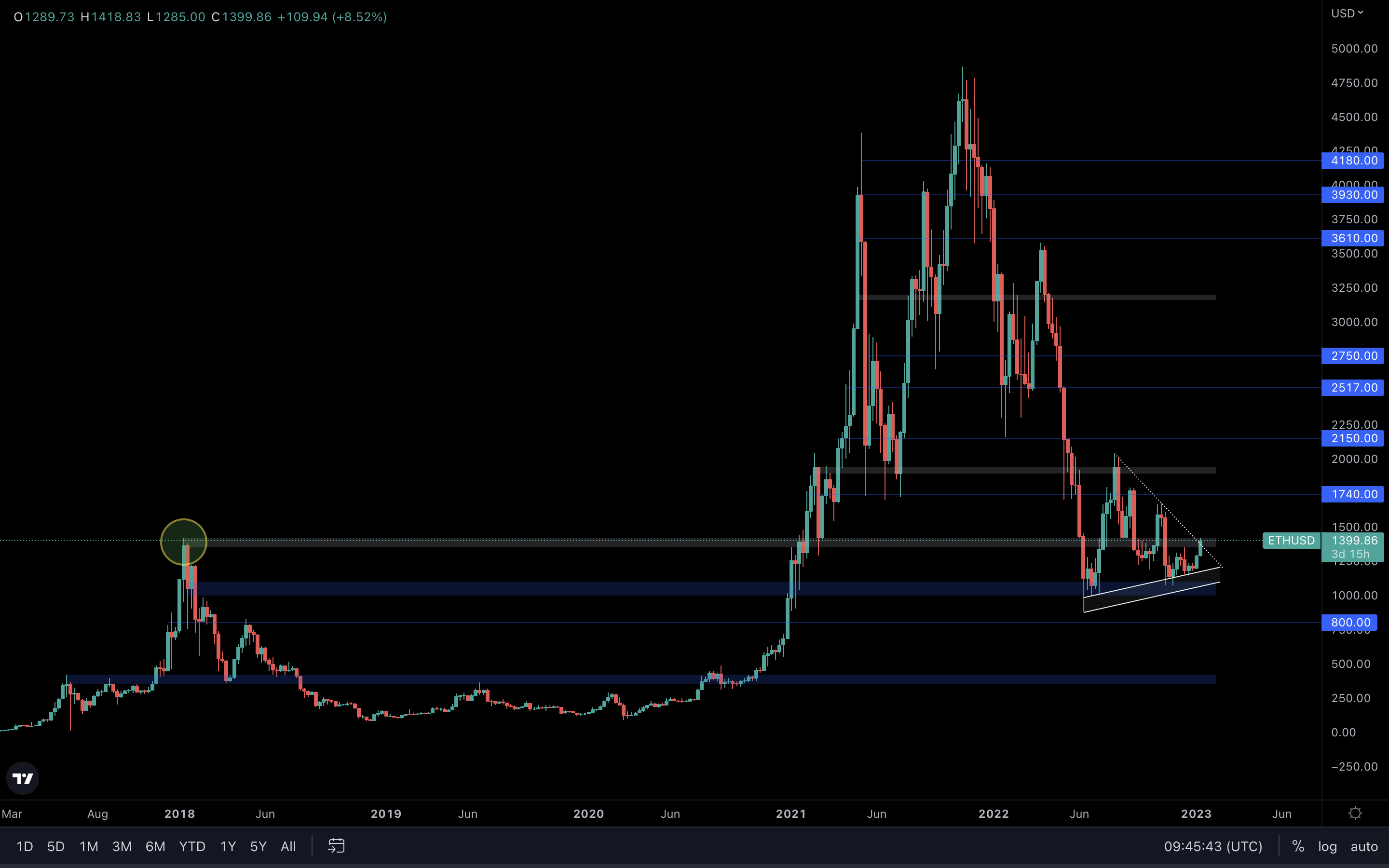Toggle log scale mode
Image resolution: width=1389 pixels, height=868 pixels.
1327,846
